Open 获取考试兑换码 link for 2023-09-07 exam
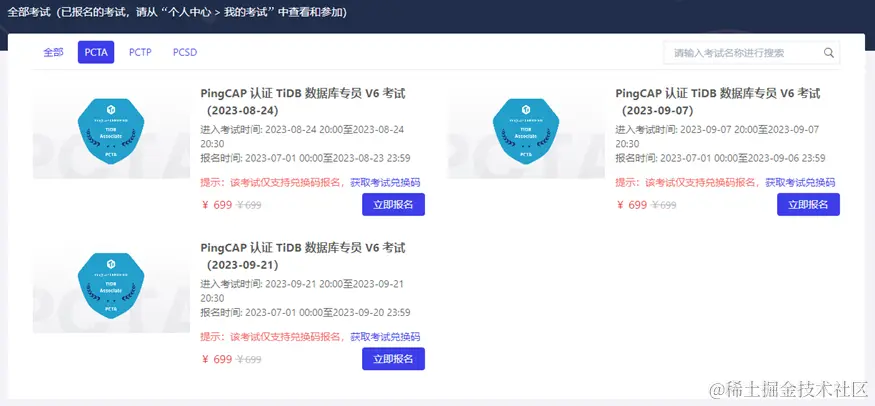This screenshot has width=875, height=406. 800,182
